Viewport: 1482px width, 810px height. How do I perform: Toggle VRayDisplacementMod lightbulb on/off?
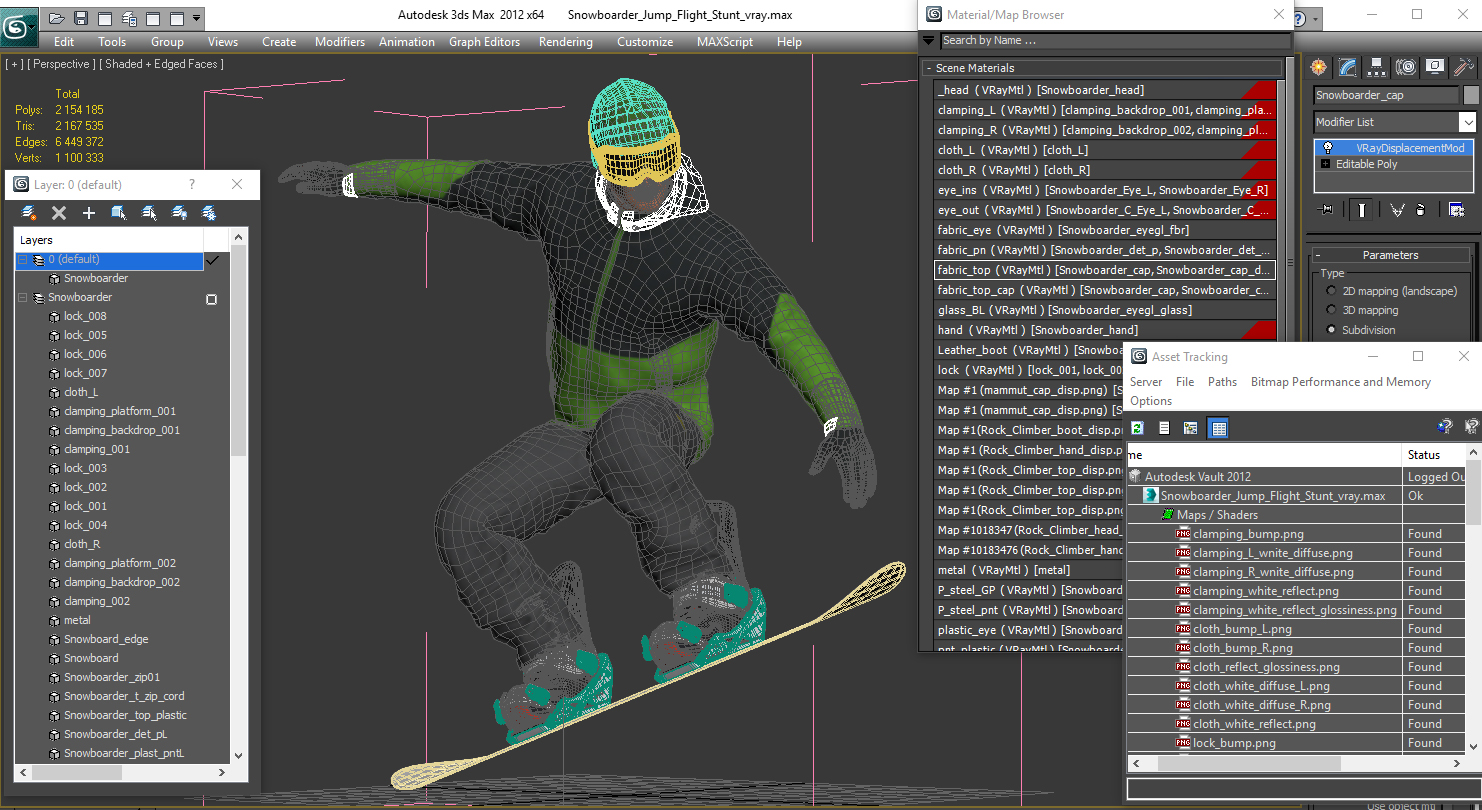(1327, 148)
